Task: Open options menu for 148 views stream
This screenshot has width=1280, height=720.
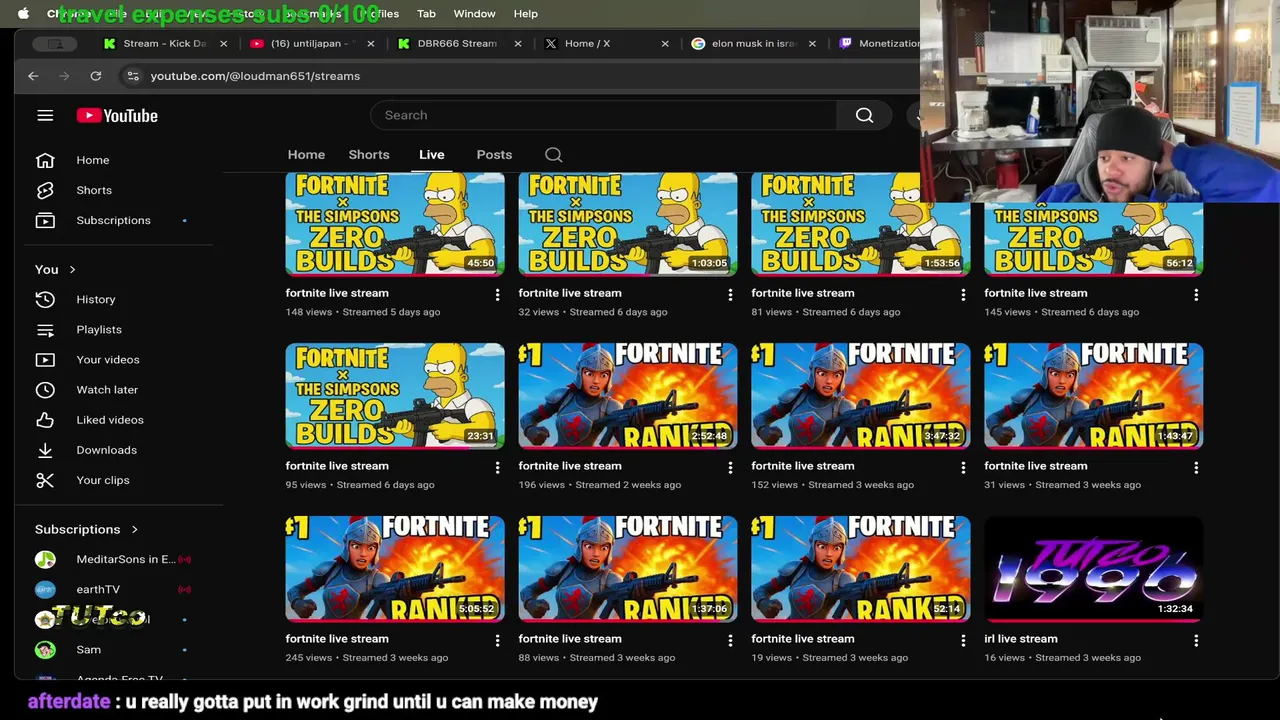Action: point(497,295)
